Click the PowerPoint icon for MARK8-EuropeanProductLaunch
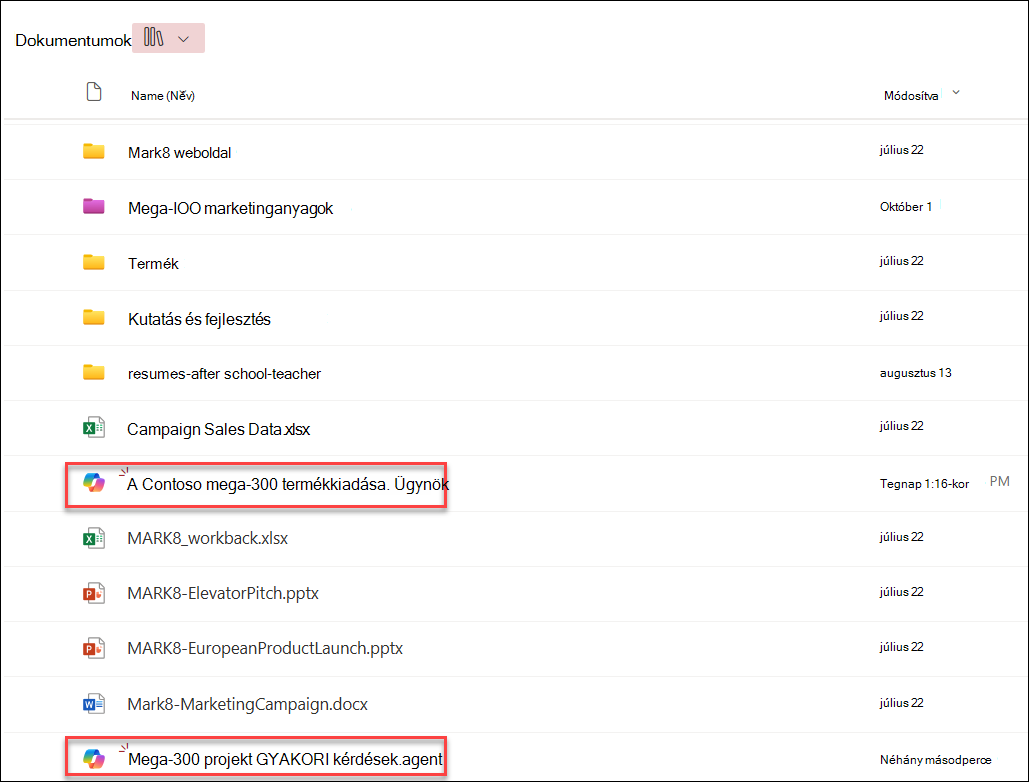The height and width of the screenshot is (782, 1029). tap(94, 648)
